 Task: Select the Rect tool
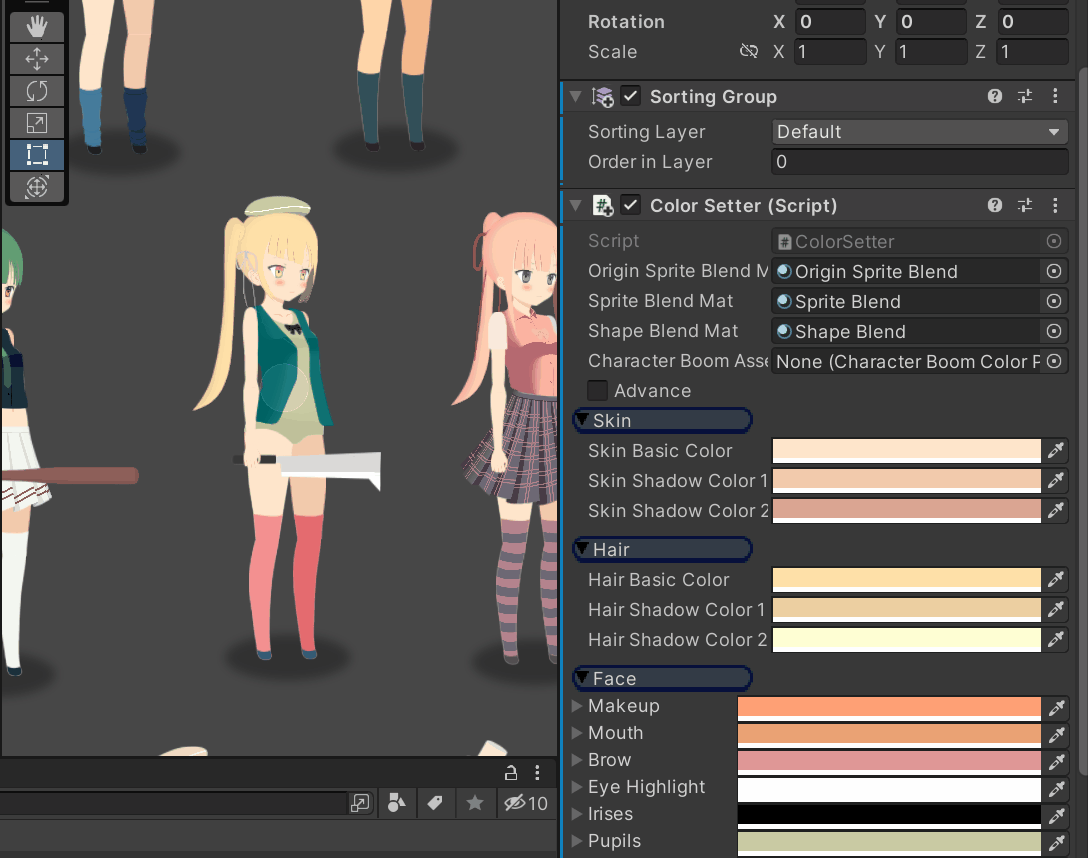37,155
